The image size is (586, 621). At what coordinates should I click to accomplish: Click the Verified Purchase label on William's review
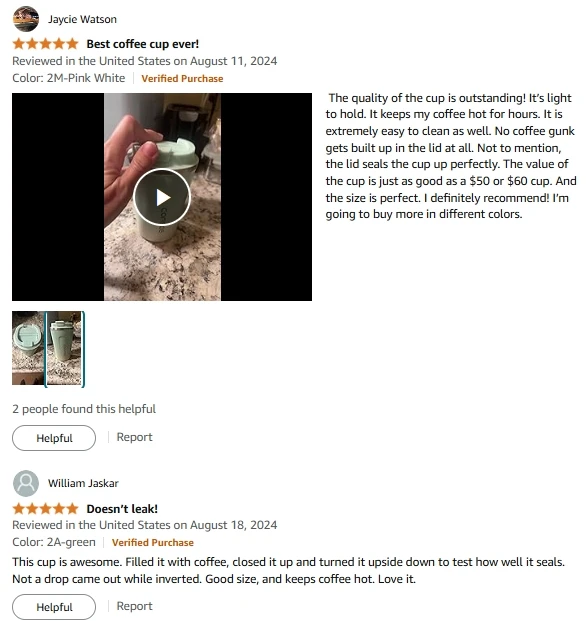pyautogui.click(x=152, y=543)
